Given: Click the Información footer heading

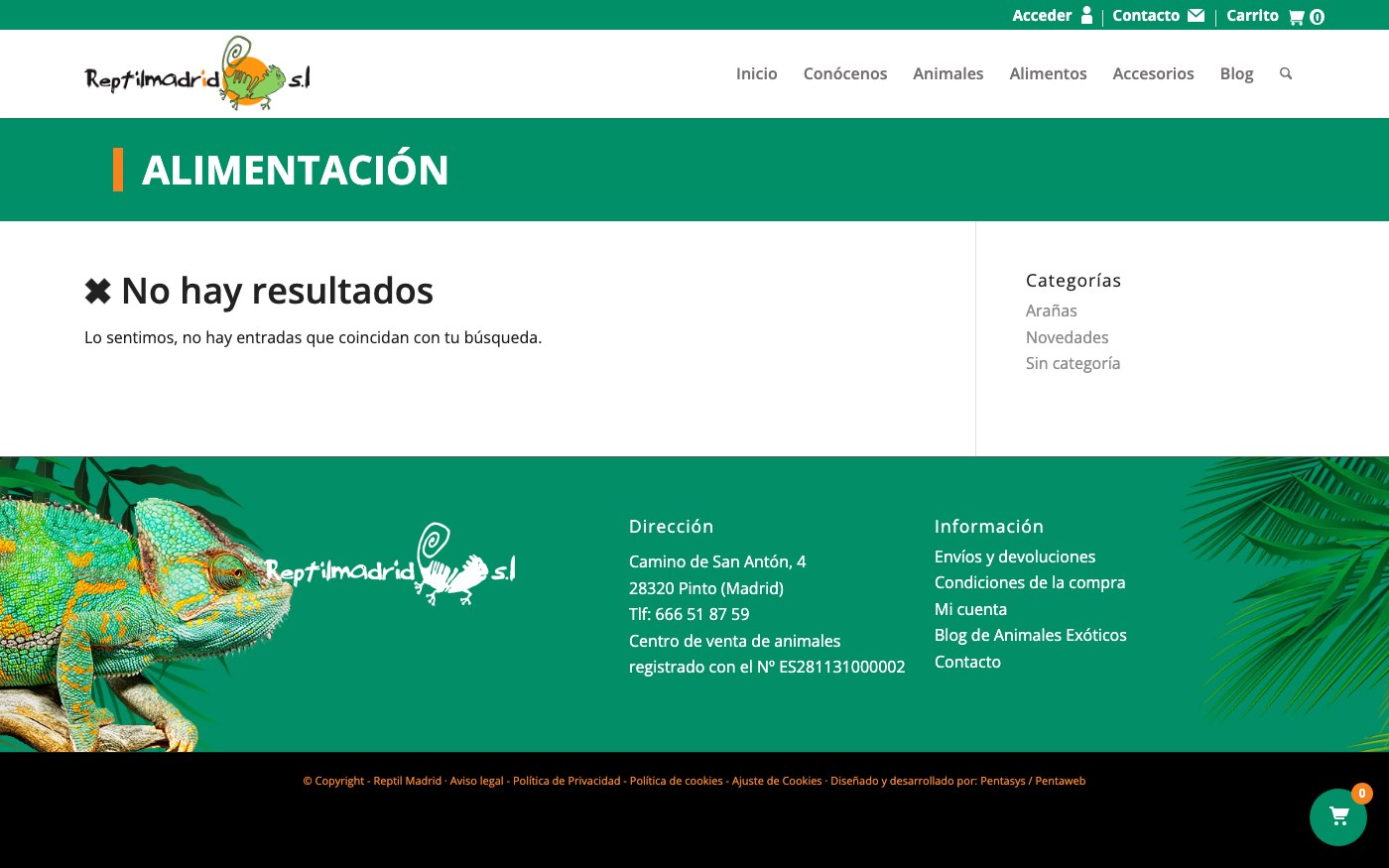Looking at the screenshot, I should tap(988, 526).
